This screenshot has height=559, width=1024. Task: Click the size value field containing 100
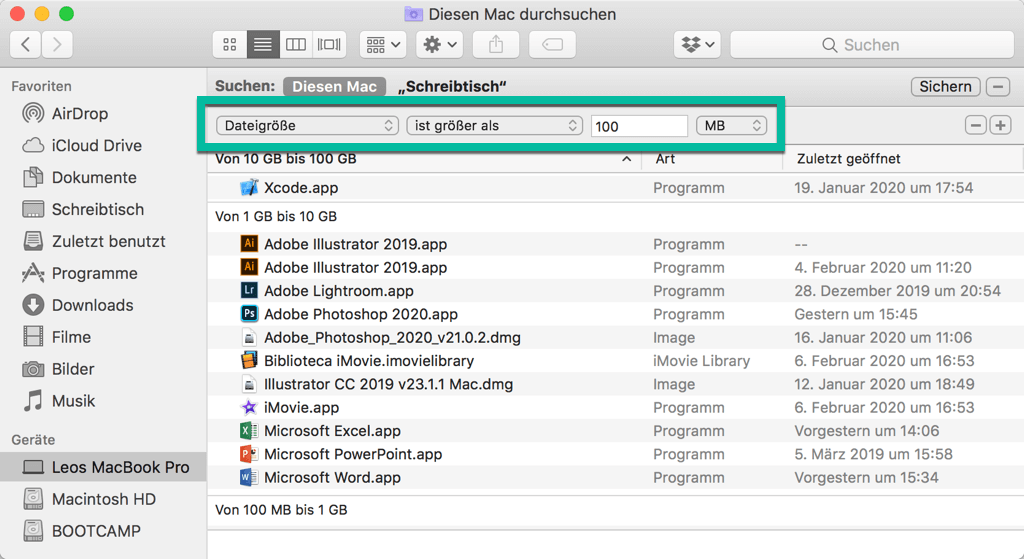[639, 126]
